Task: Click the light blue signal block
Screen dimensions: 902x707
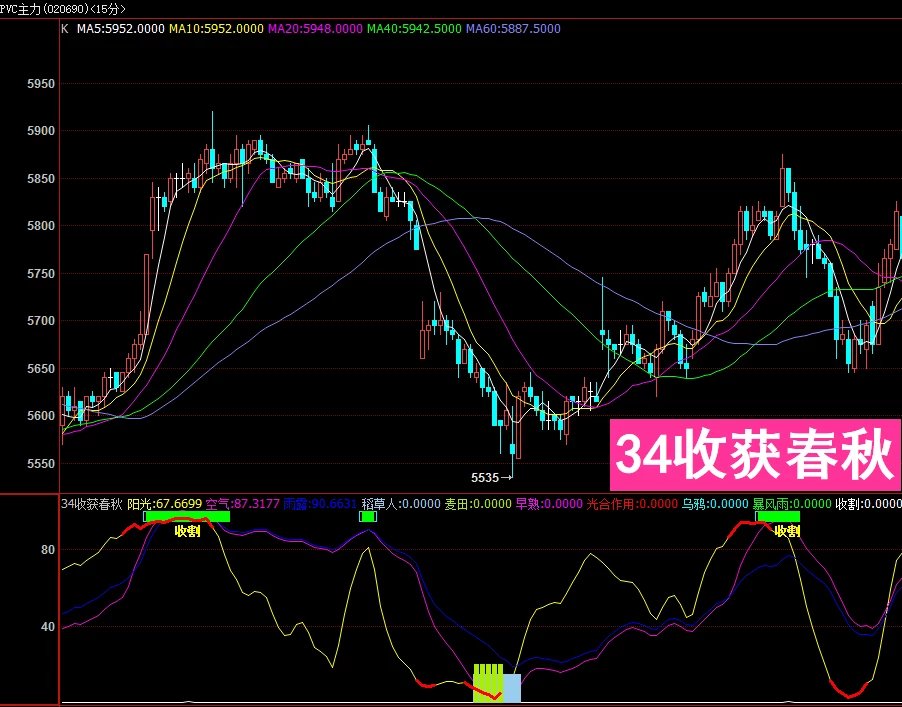Action: [511, 687]
